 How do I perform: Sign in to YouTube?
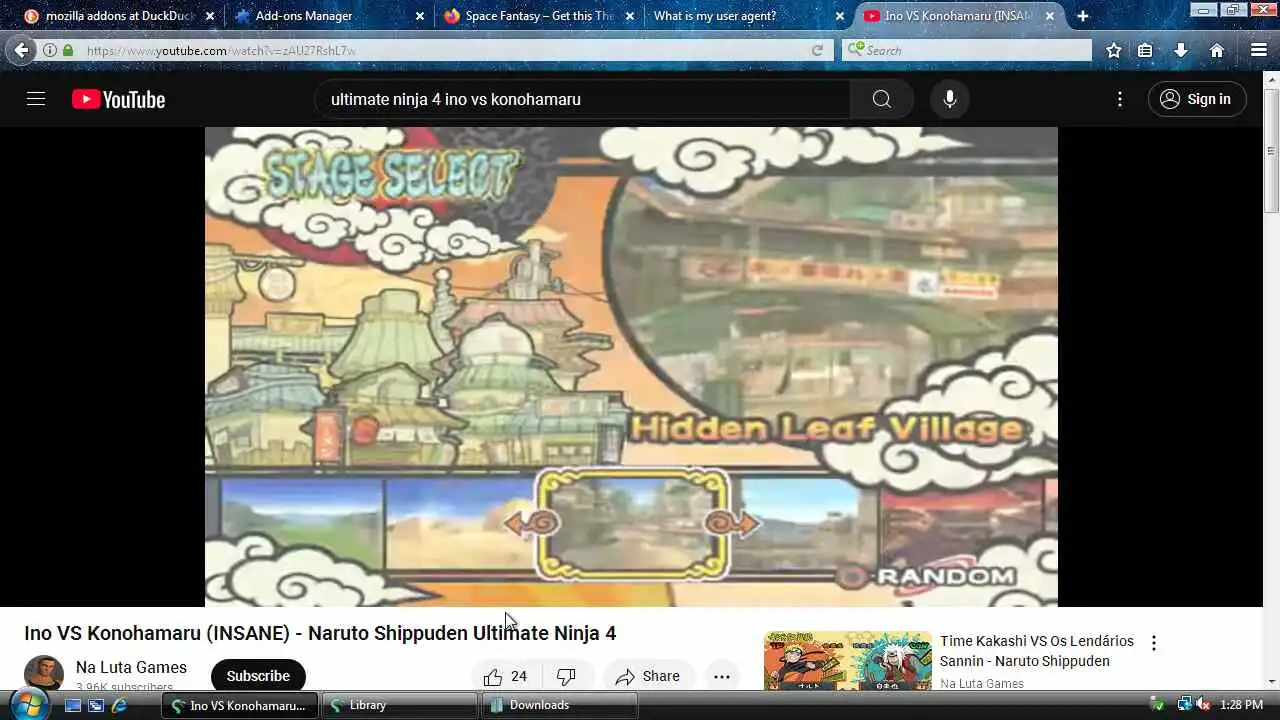[1197, 99]
